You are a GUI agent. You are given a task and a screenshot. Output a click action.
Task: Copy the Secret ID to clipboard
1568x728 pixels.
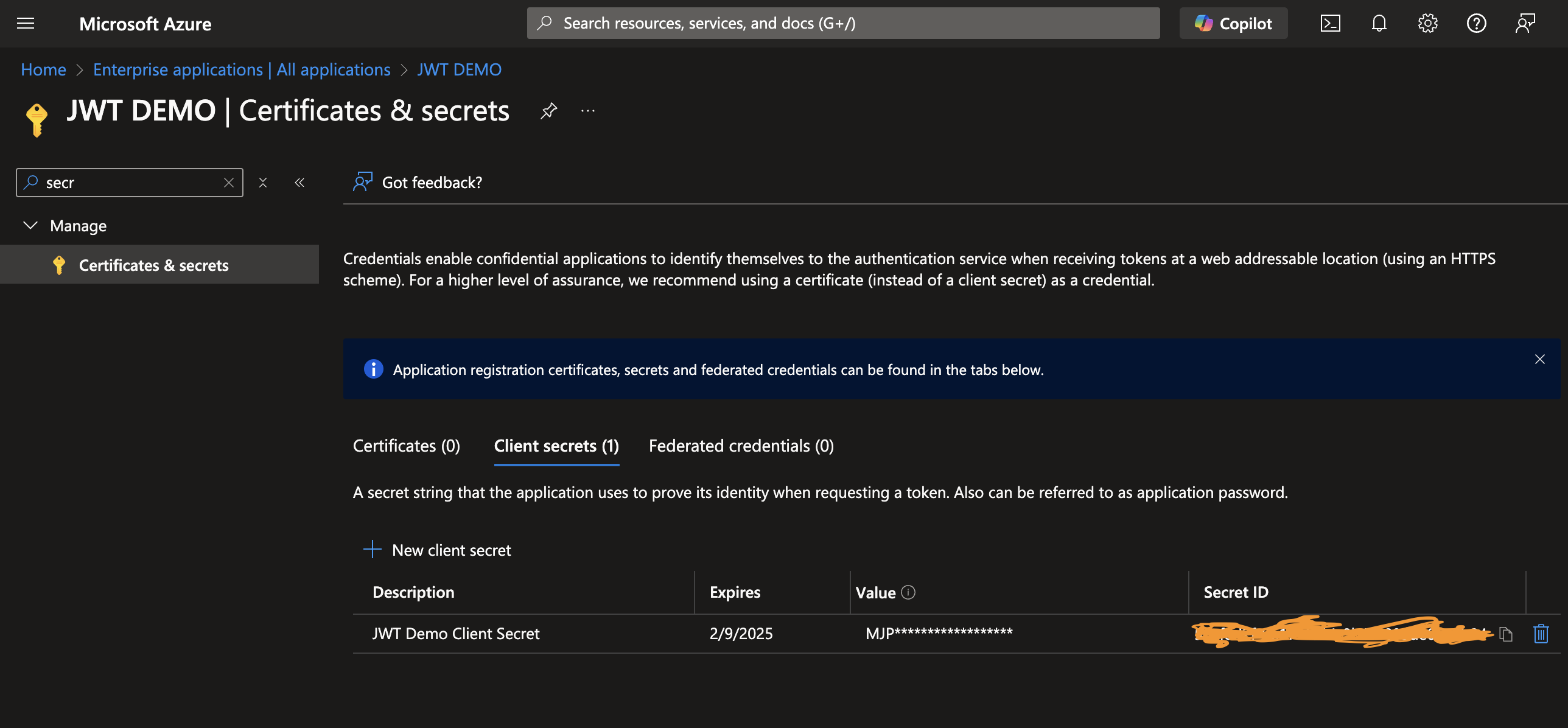(1506, 634)
